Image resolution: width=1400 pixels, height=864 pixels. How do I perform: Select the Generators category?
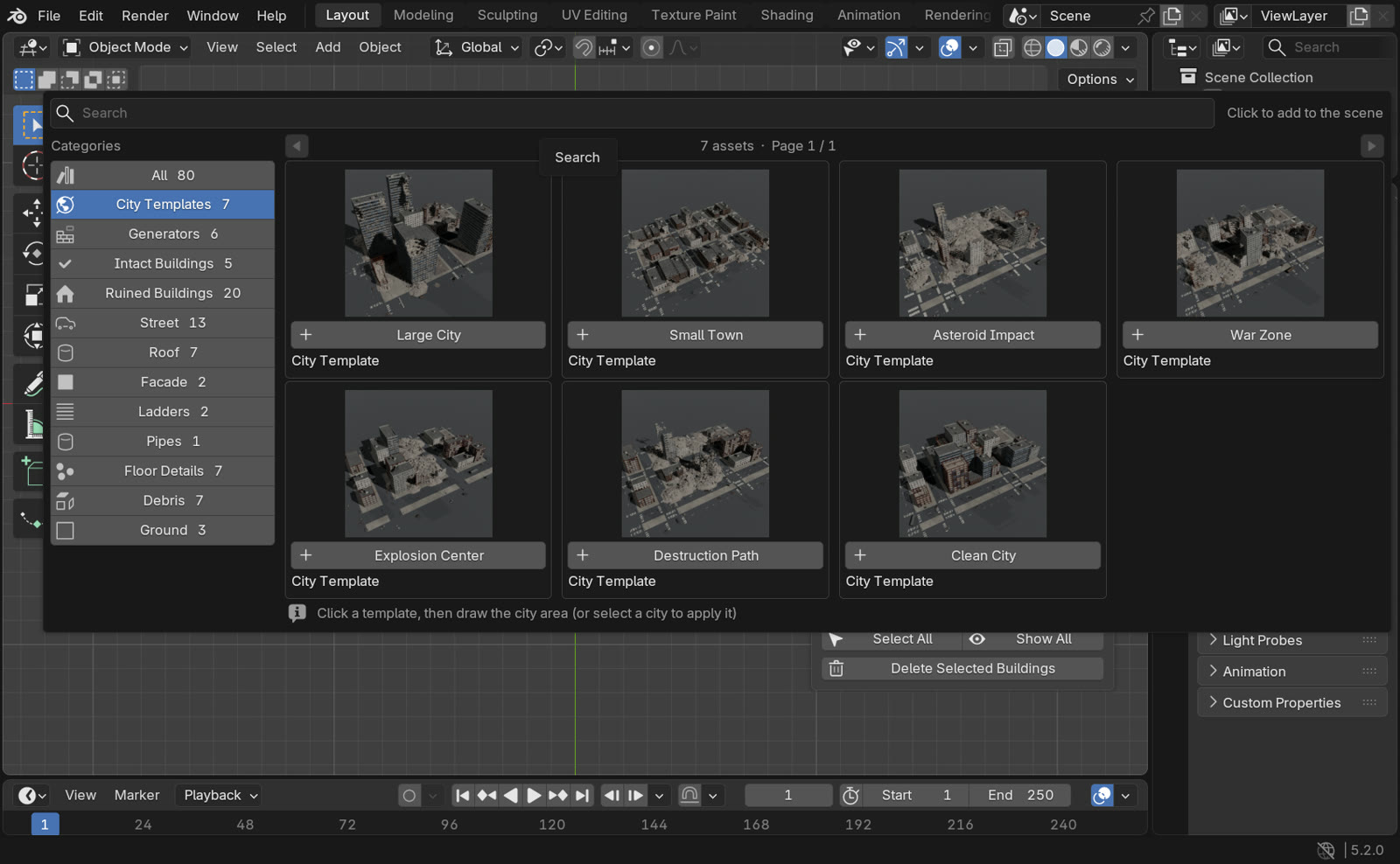[163, 233]
